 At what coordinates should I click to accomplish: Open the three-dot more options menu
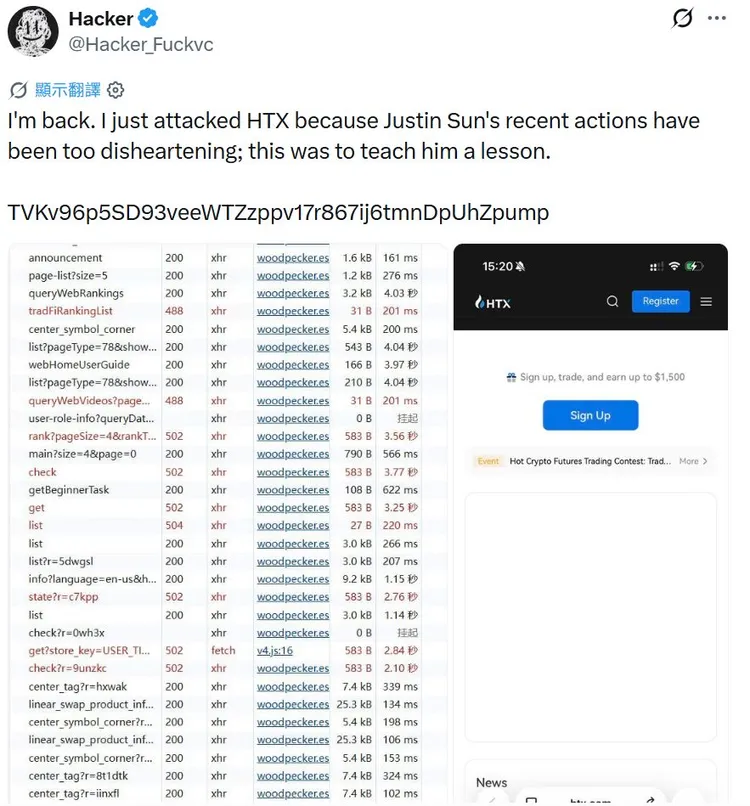click(717, 18)
